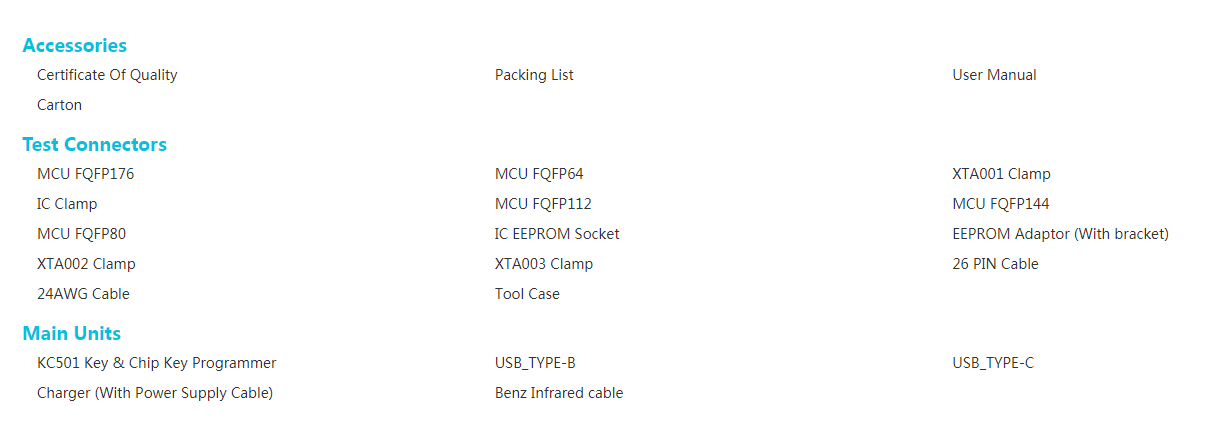
Task: Click the Benz Infrared cable entry
Action: (559, 393)
